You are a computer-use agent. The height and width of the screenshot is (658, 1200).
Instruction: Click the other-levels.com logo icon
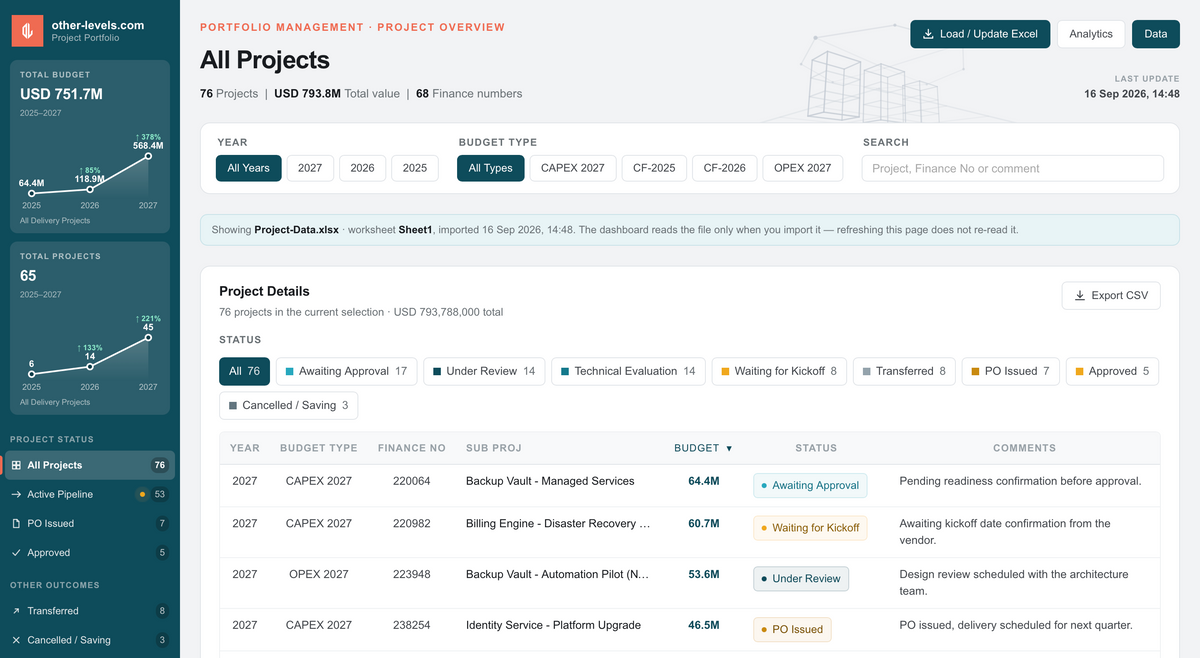pos(28,31)
